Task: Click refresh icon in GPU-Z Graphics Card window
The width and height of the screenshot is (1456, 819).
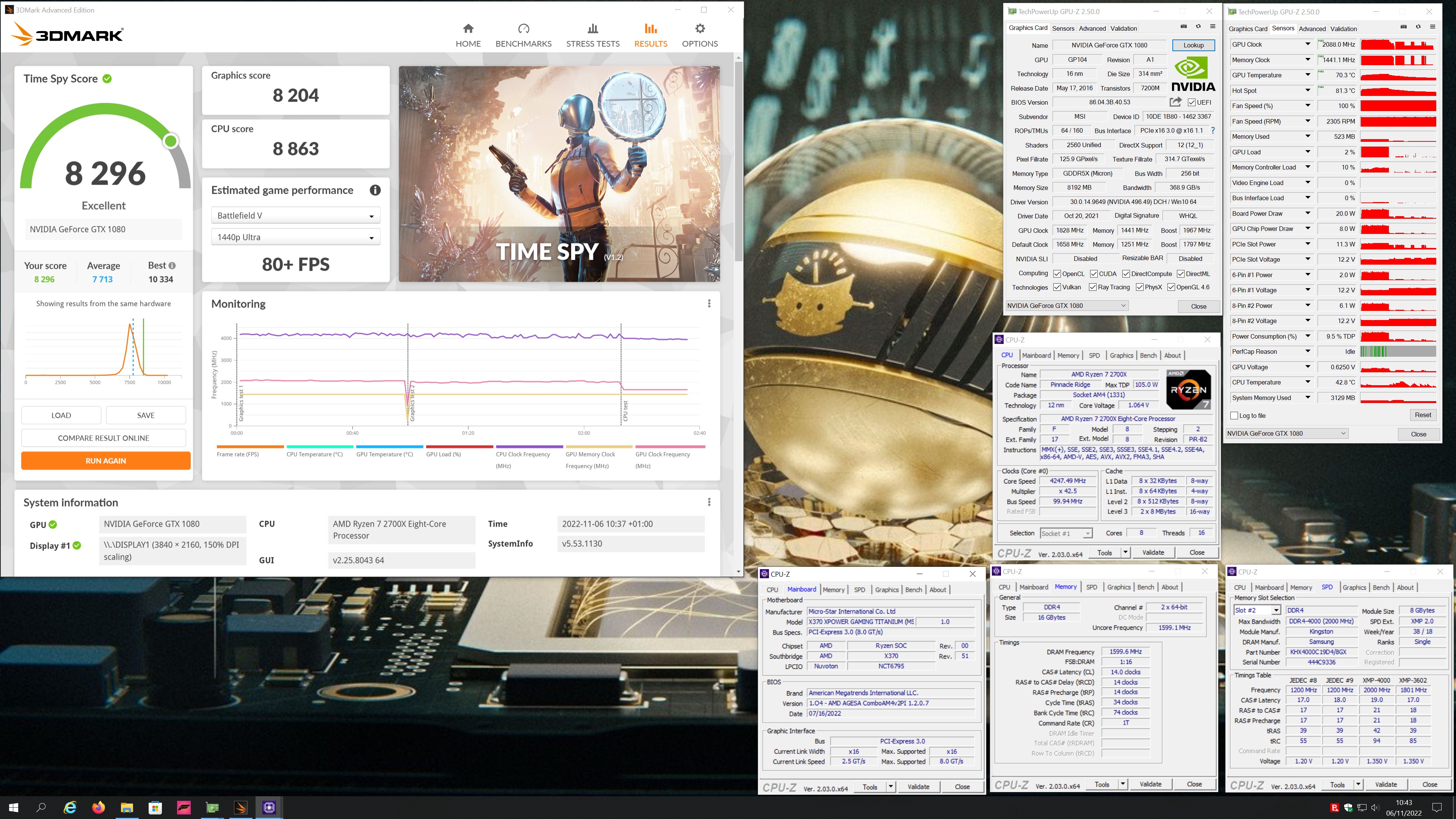Action: (1198, 27)
